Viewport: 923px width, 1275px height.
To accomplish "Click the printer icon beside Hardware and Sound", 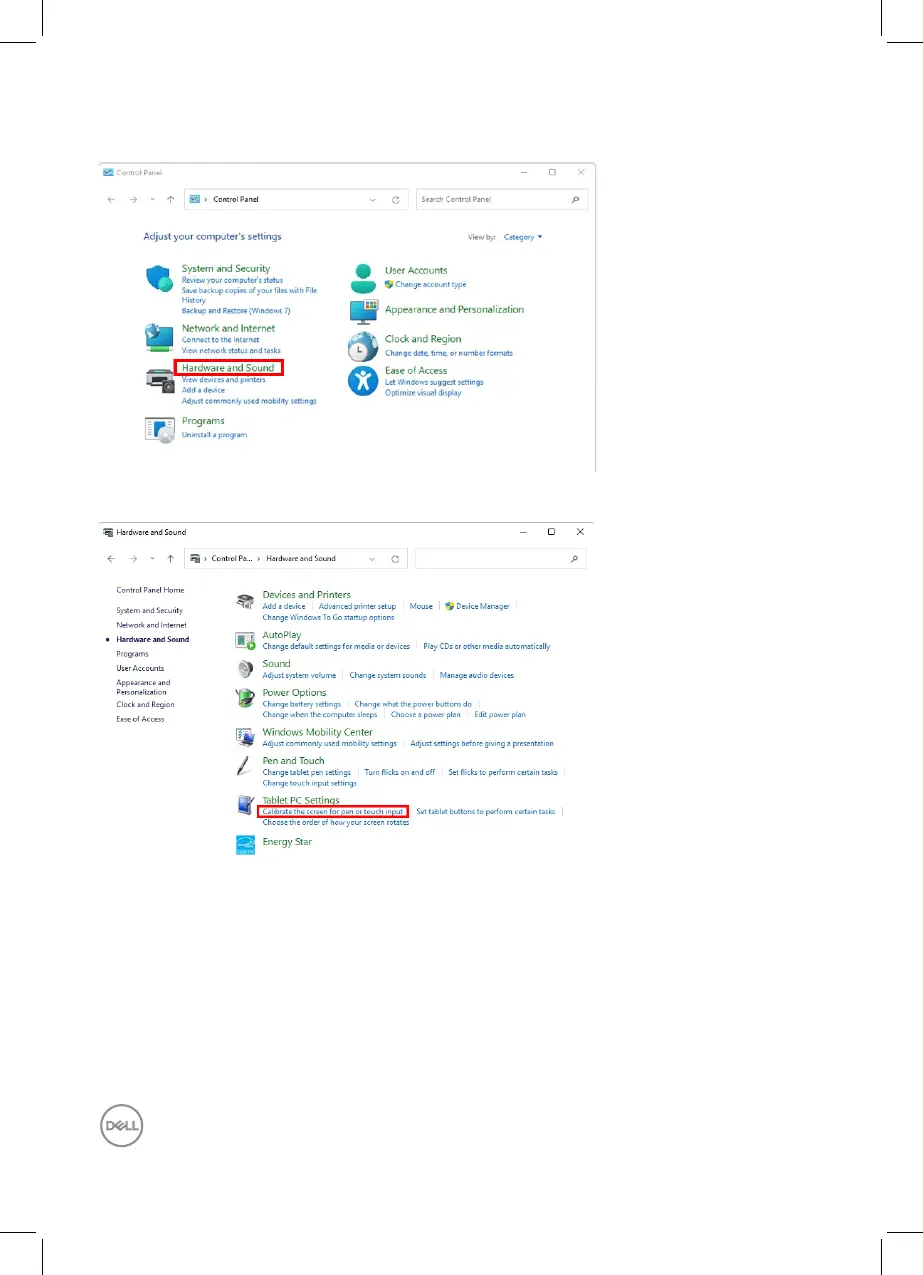I will (x=161, y=379).
